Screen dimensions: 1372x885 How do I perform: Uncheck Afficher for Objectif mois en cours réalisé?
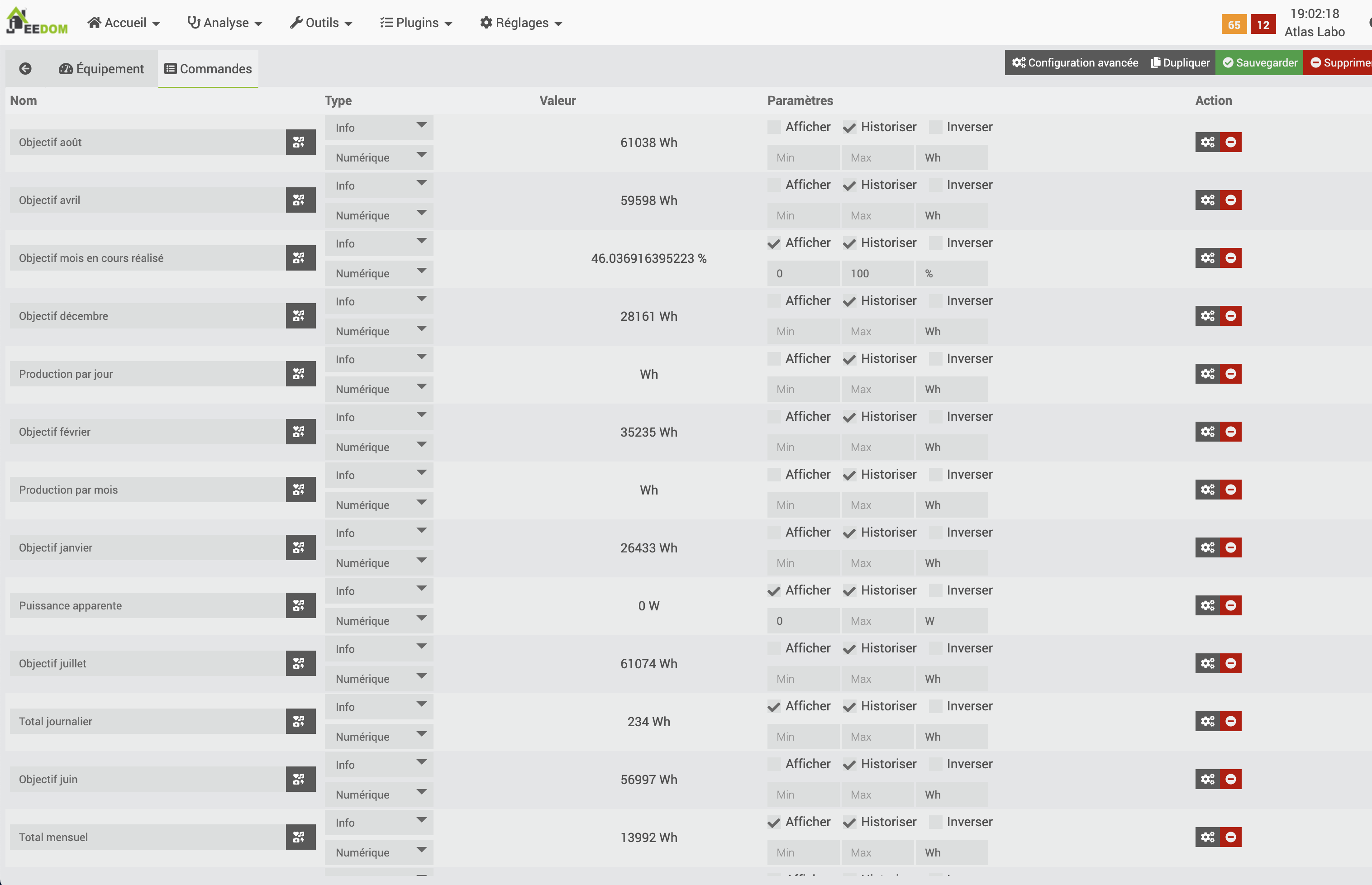coord(774,243)
